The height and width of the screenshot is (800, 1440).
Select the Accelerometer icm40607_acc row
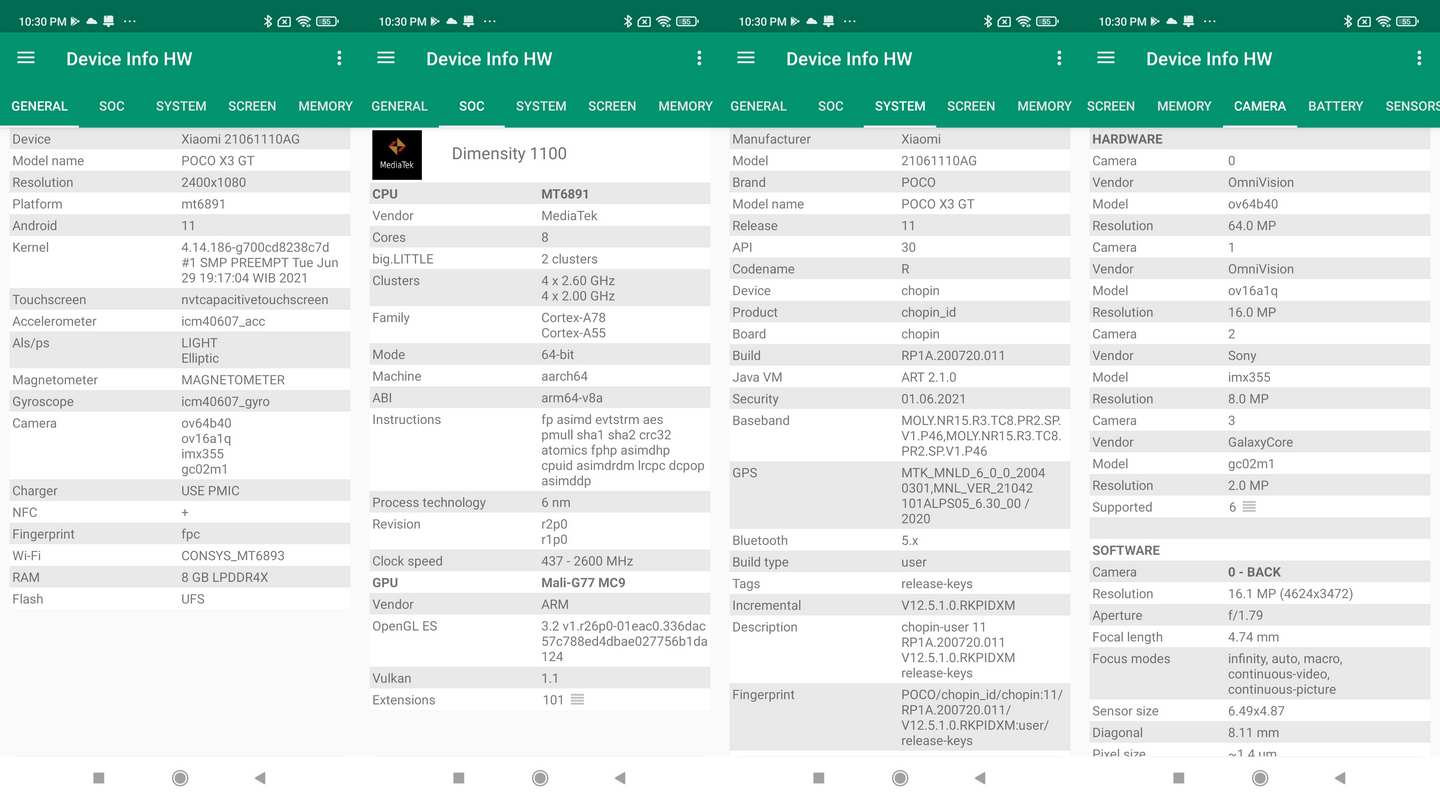point(180,321)
